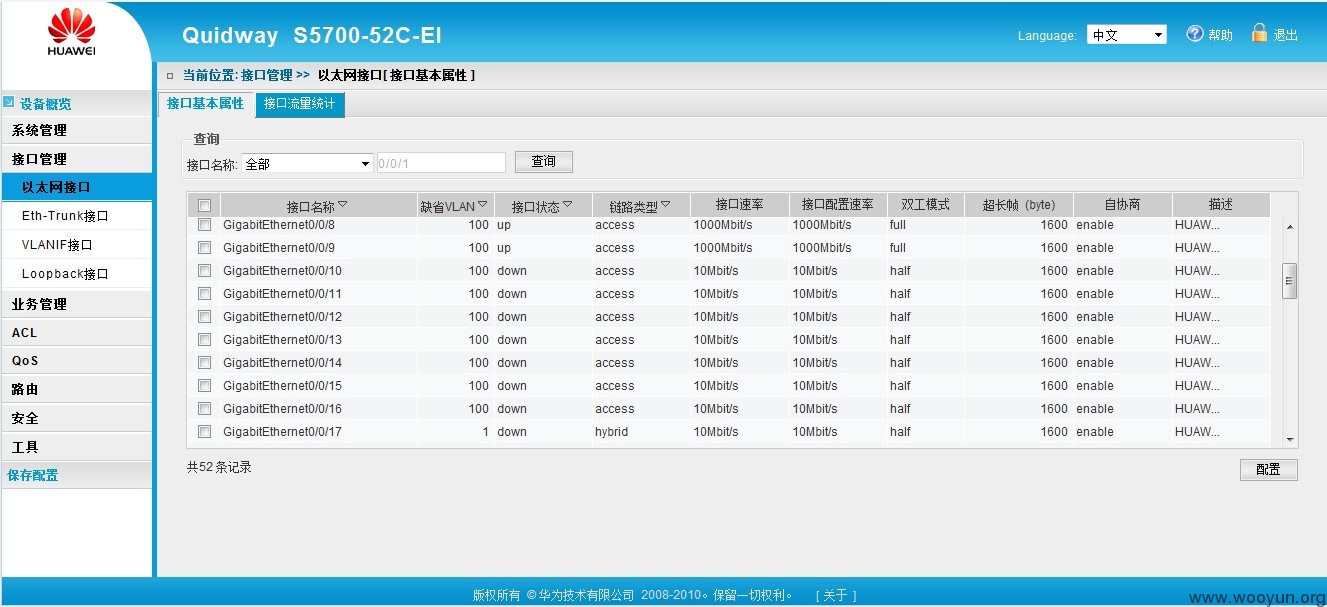The height and width of the screenshot is (607, 1327).
Task: Click GigabitEthernet0/0/8 interface name
Action: pos(279,225)
